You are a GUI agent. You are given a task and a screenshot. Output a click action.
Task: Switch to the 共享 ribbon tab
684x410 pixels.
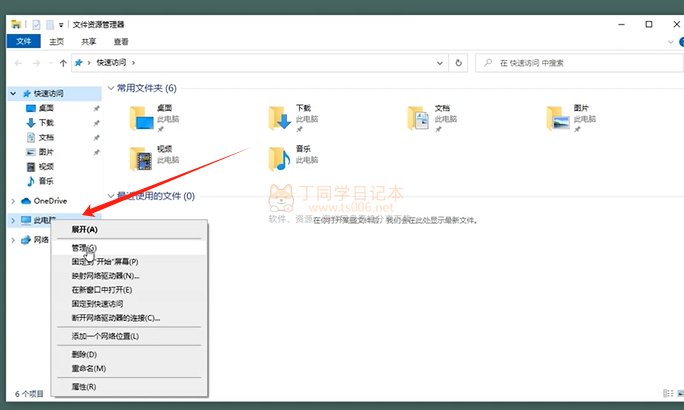click(89, 41)
